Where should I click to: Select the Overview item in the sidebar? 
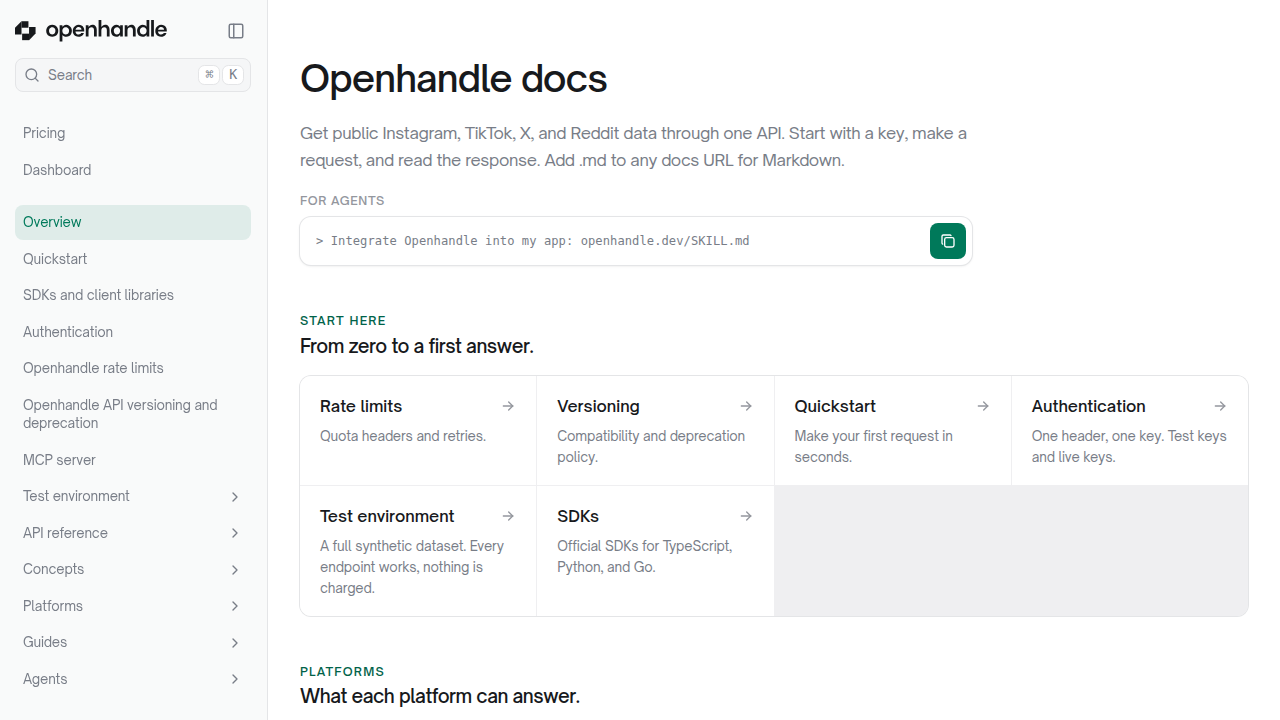point(133,222)
